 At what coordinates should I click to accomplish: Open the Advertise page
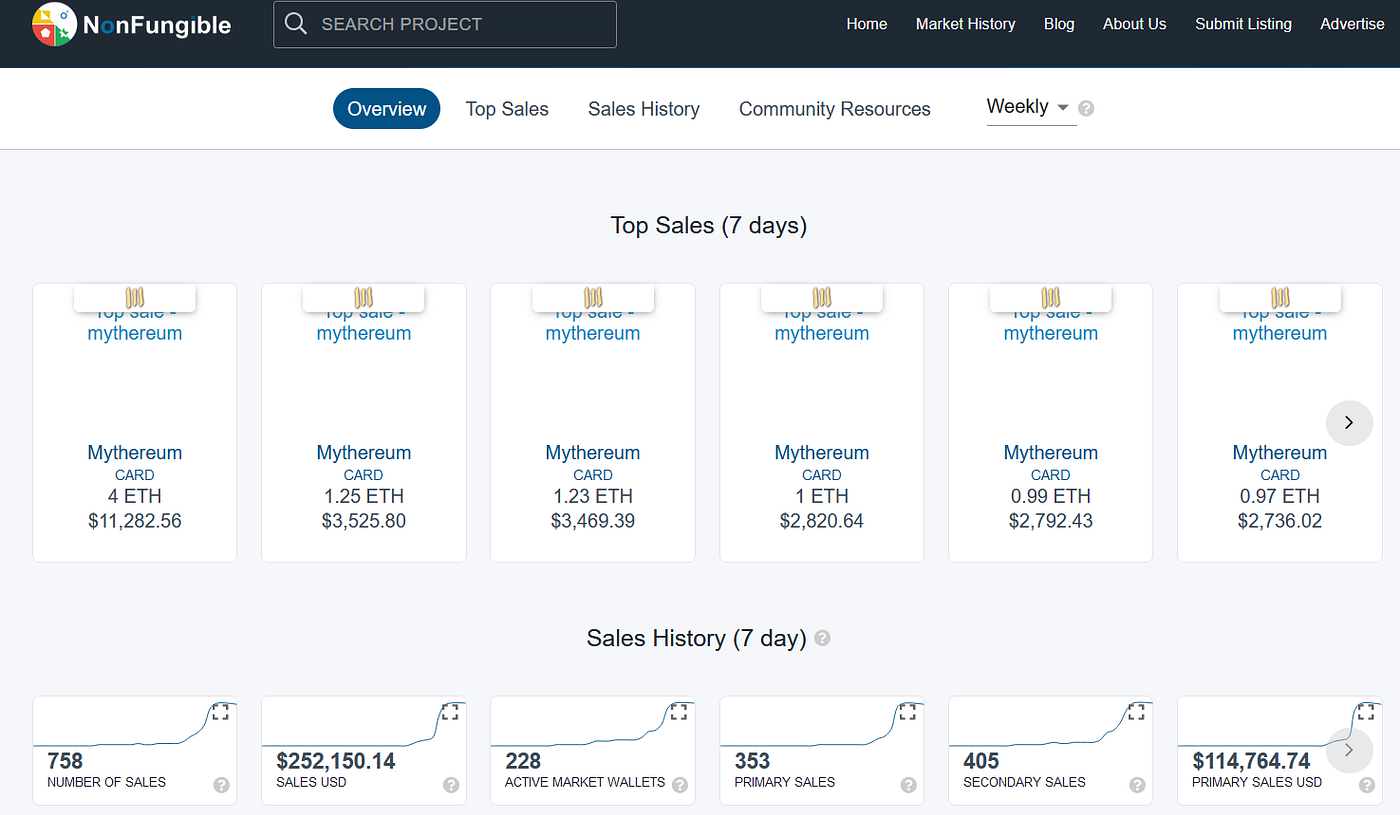[x=1352, y=24]
